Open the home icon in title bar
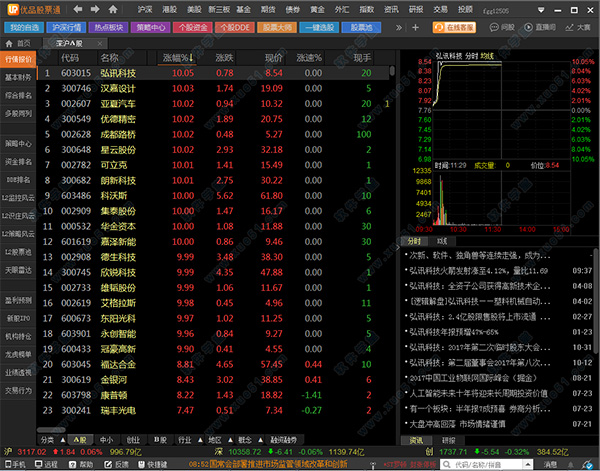The width and height of the screenshot is (600, 471). click(112, 9)
